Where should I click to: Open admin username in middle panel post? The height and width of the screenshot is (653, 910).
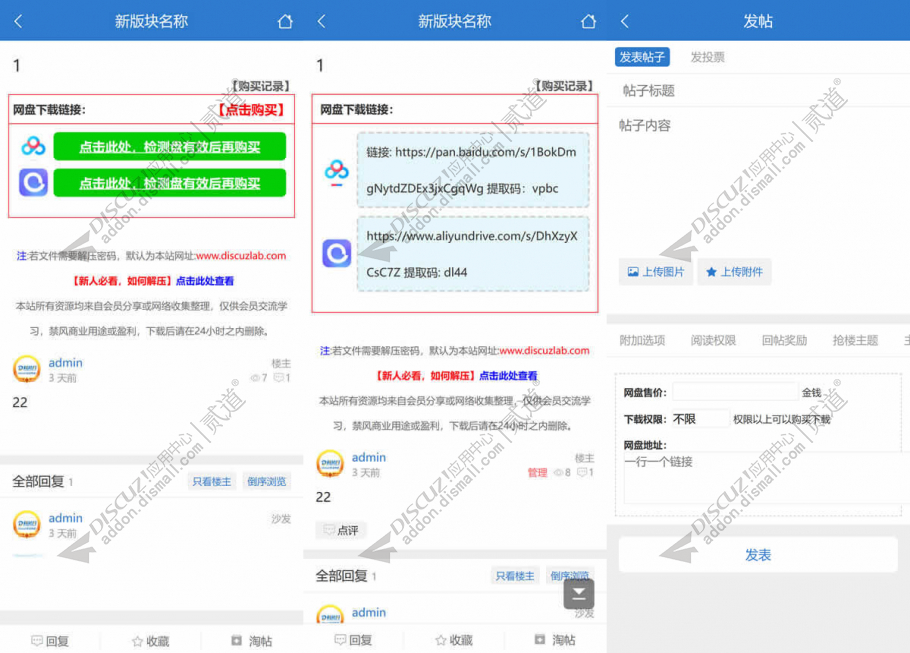(369, 457)
